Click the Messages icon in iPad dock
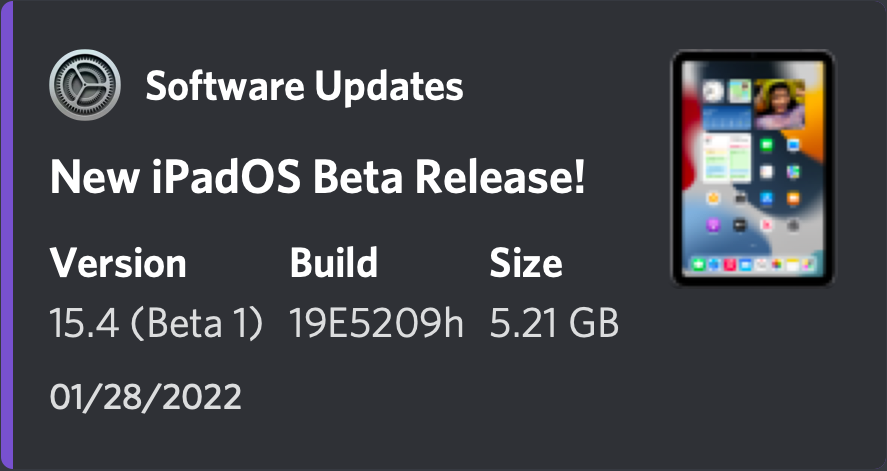 (x=698, y=264)
